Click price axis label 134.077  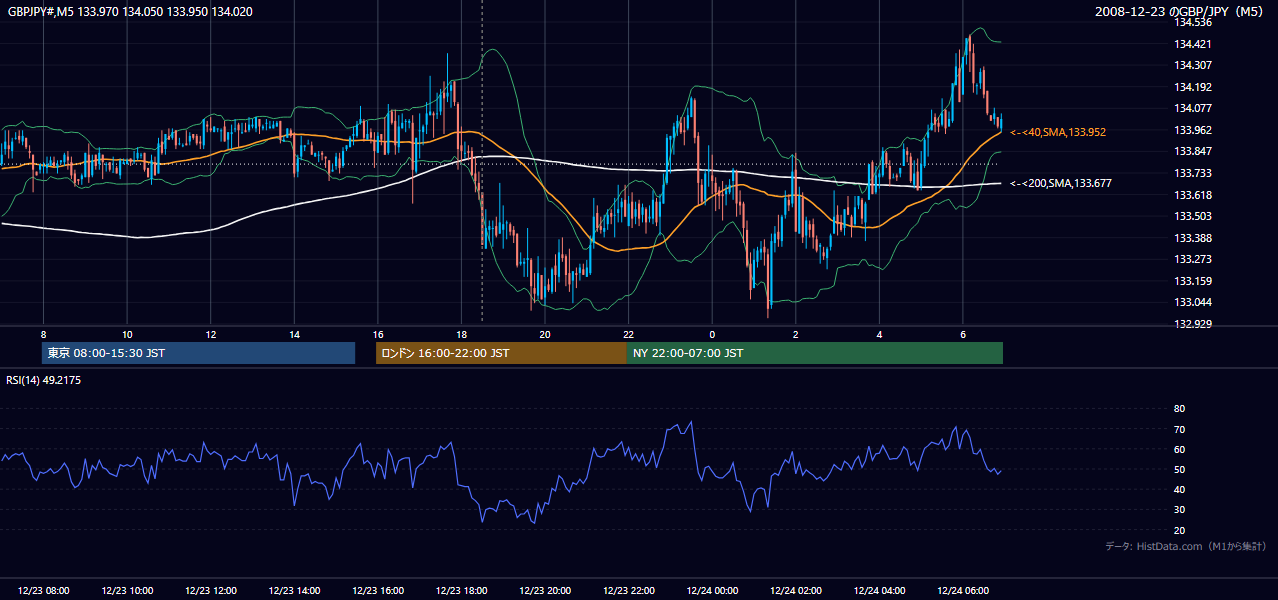(1192, 108)
